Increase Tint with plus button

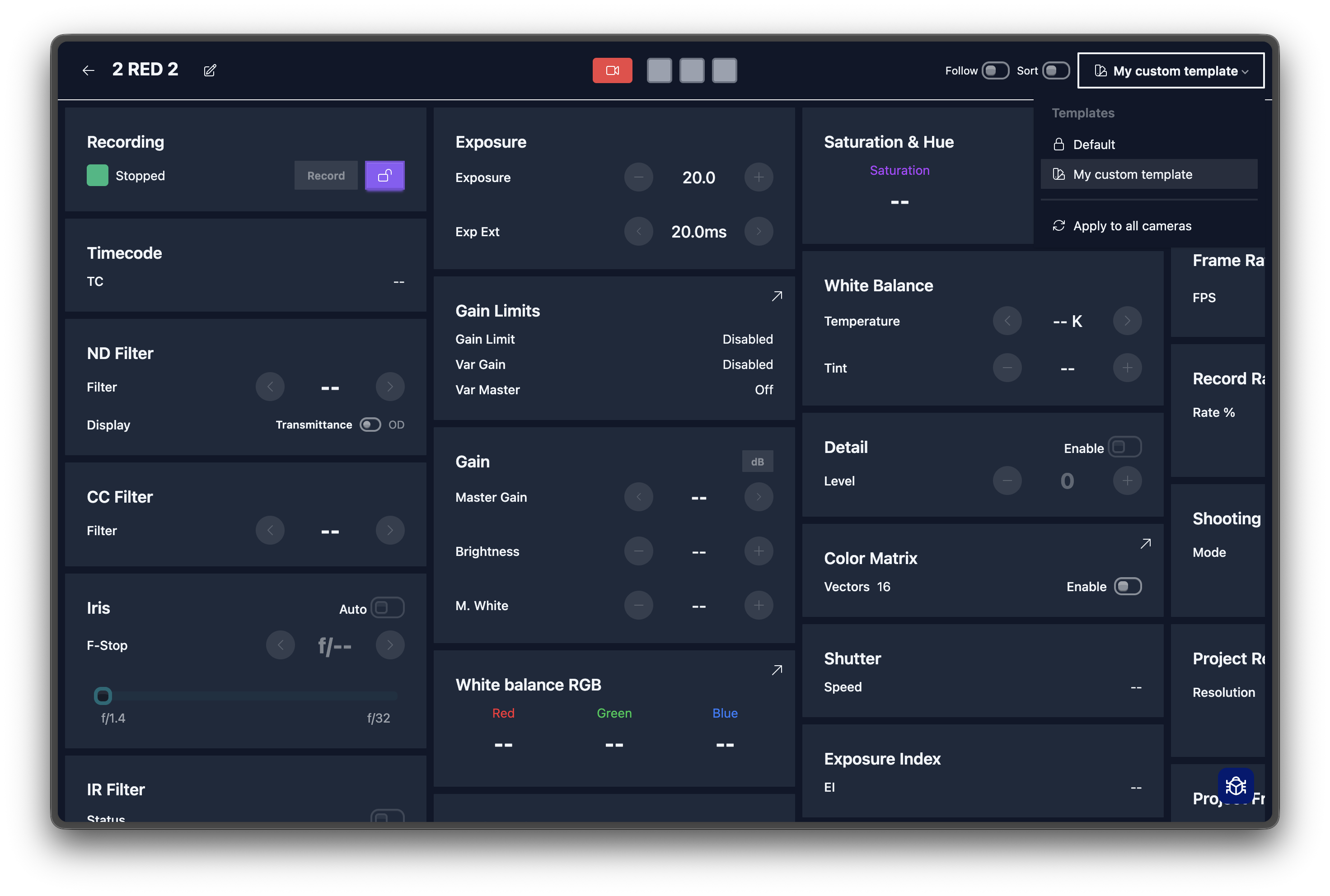tap(1127, 368)
